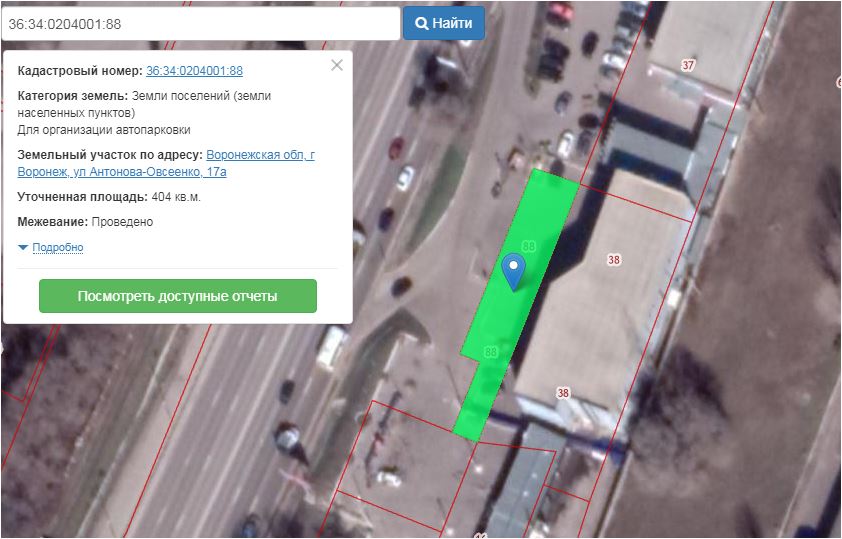Image resolution: width=842 pixels, height=539 pixels.
Task: Click the Уточненная площадь 404 кв.м. text
Action: coord(109,197)
